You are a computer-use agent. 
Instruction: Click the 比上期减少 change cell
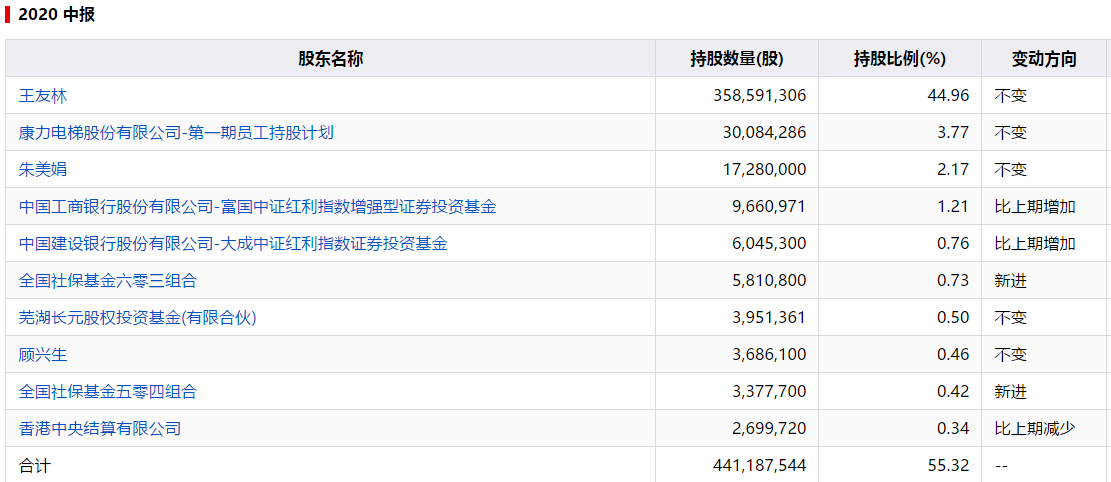(1035, 428)
